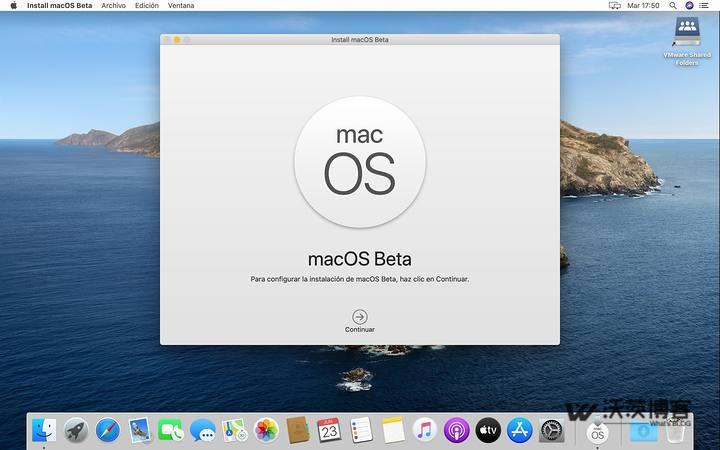
Task: Open the Apple menu
Action: (13, 6)
